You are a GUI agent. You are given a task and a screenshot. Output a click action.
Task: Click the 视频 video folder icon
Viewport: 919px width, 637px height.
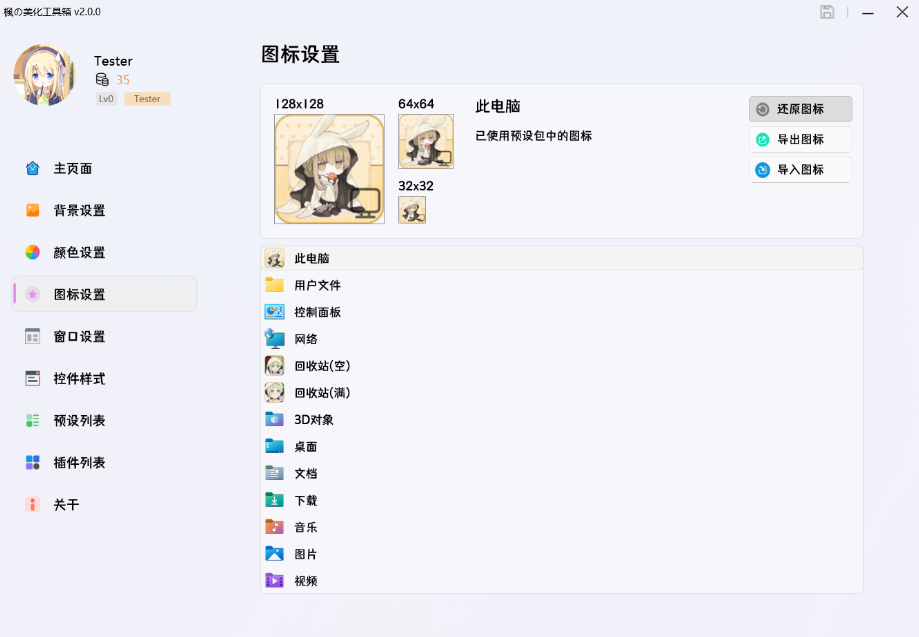point(275,581)
